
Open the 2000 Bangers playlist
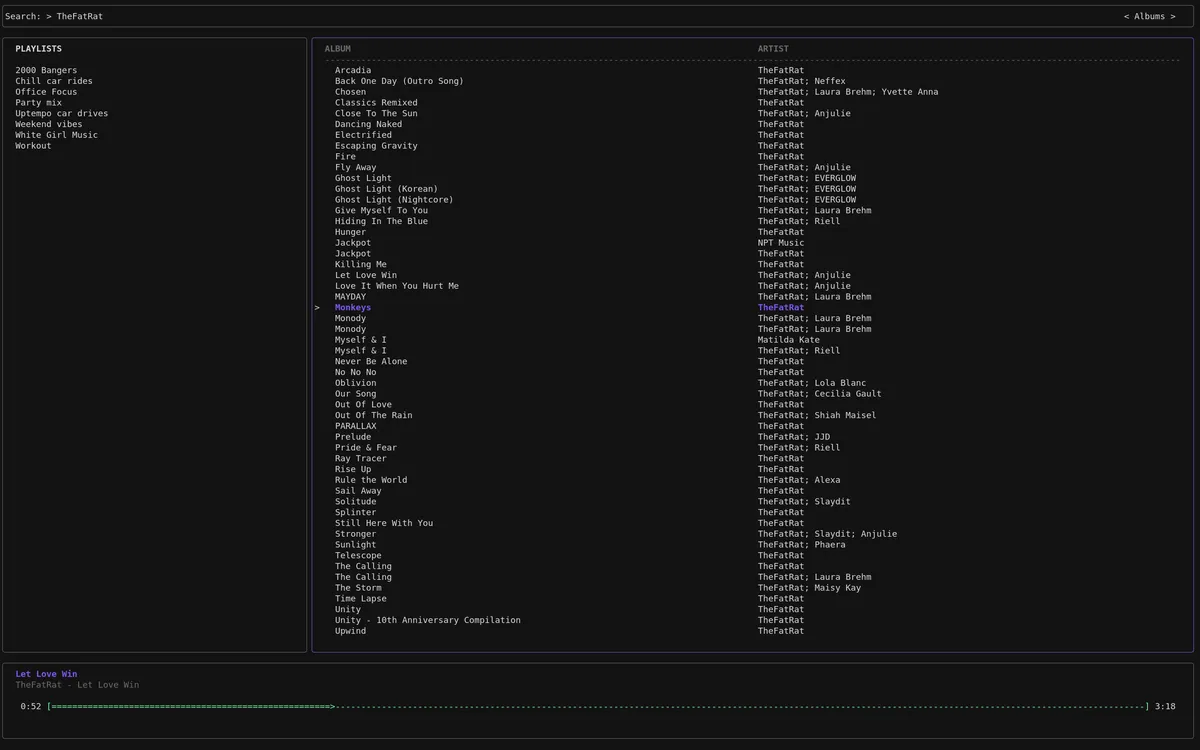[46, 70]
